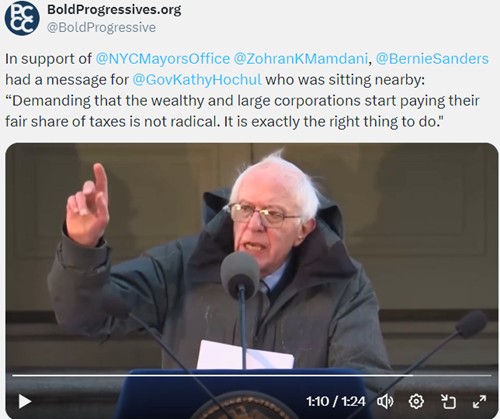Click the white paper on the podium in video
This screenshot has height=419, width=500.
click(245, 355)
